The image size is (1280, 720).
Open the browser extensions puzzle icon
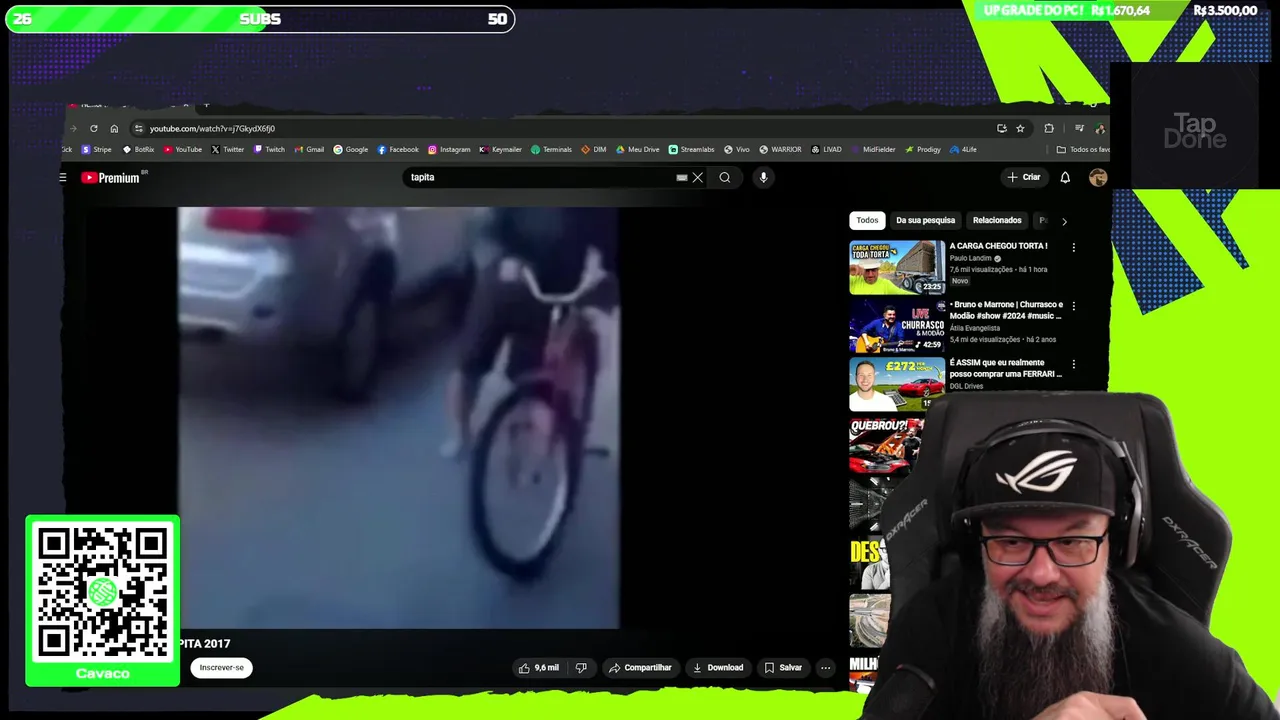1049,128
